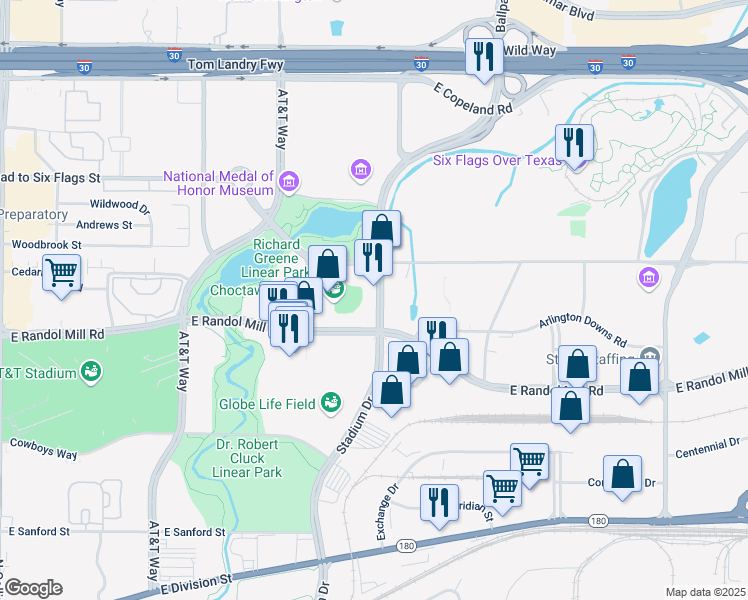Click the restaurant marker east of Richard Greene park
This screenshot has height=600, width=748.
[x=374, y=259]
